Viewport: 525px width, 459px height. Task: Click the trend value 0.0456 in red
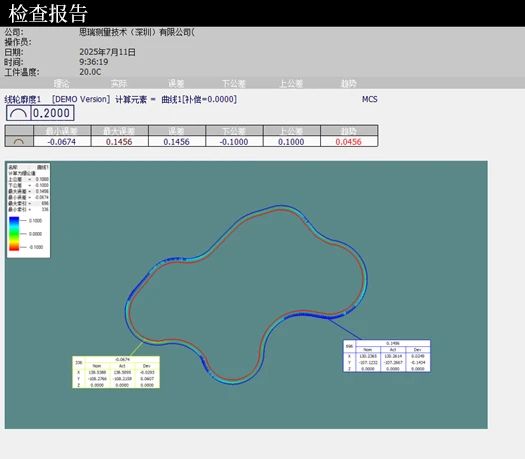(x=349, y=142)
